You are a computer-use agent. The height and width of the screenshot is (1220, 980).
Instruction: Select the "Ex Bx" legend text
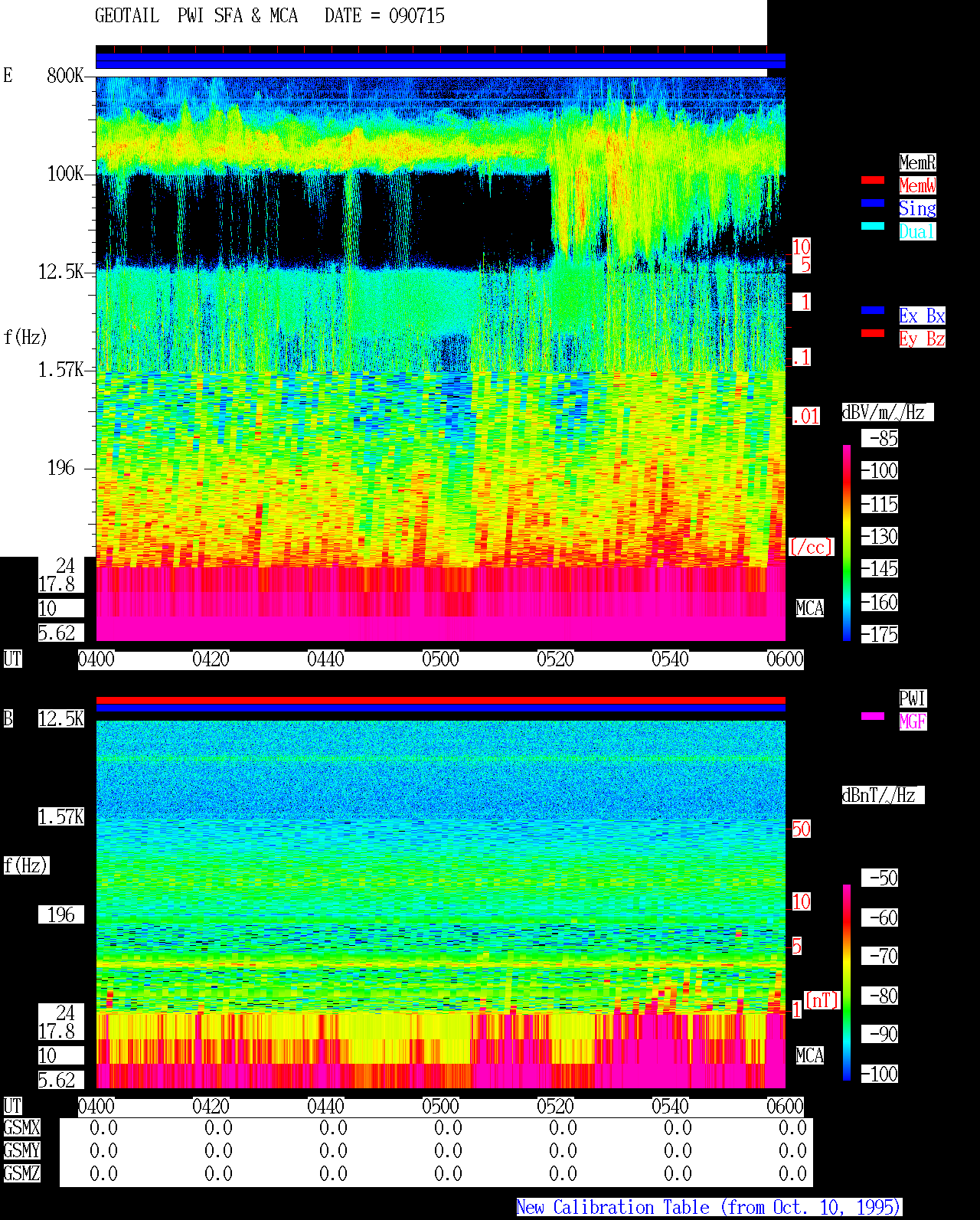[922, 316]
